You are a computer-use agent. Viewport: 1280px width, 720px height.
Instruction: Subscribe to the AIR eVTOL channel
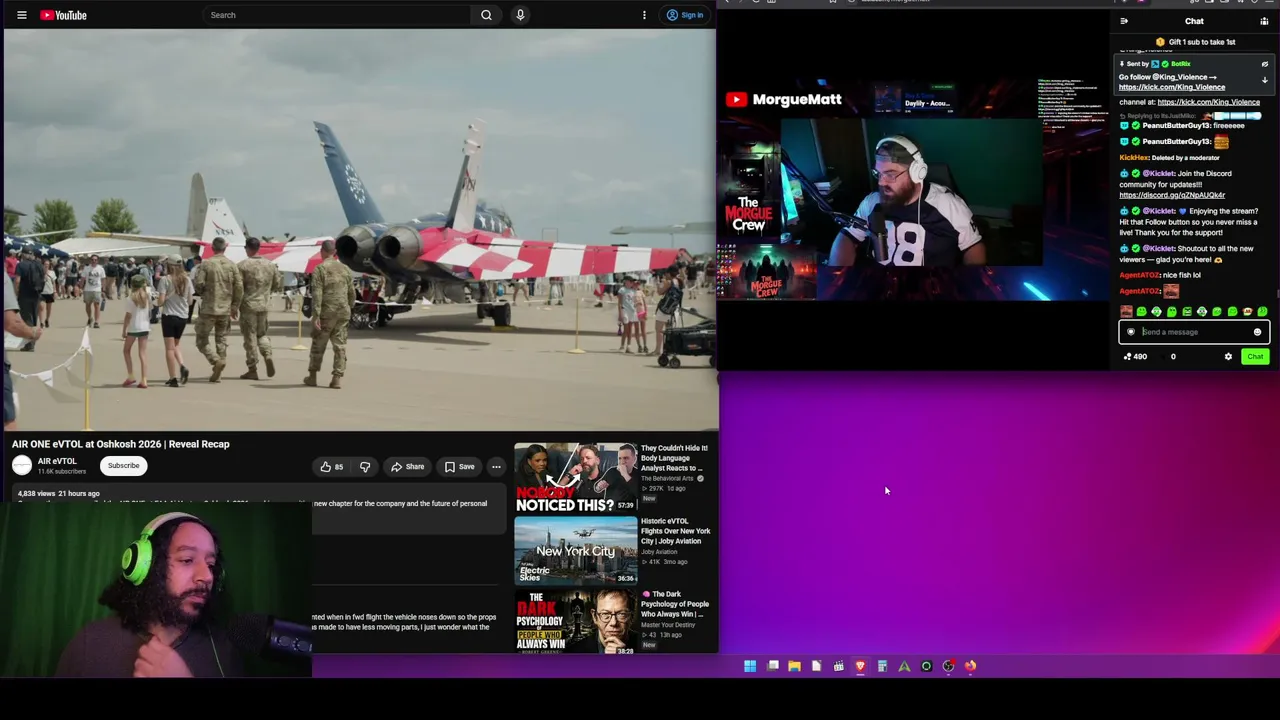[124, 465]
